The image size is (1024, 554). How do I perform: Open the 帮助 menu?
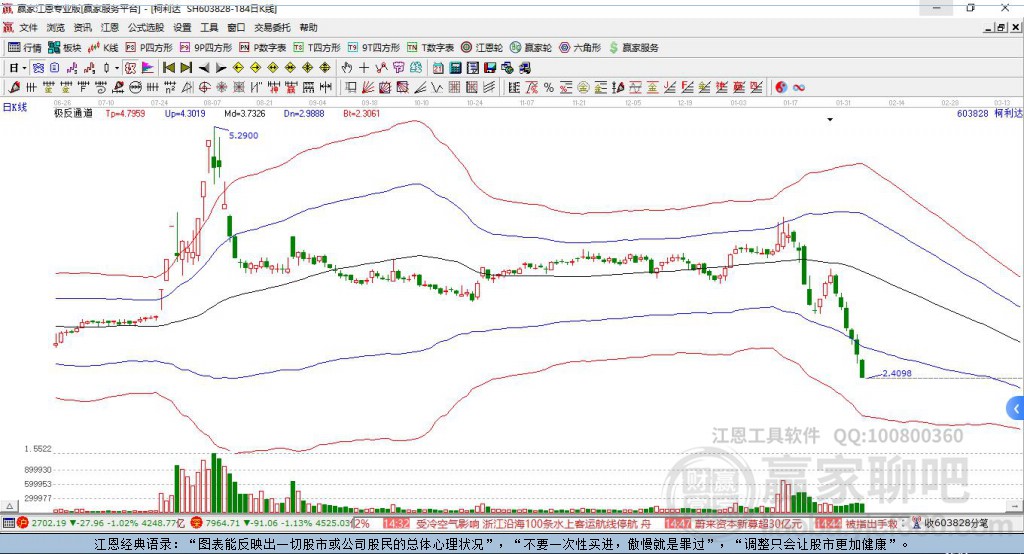(308, 27)
